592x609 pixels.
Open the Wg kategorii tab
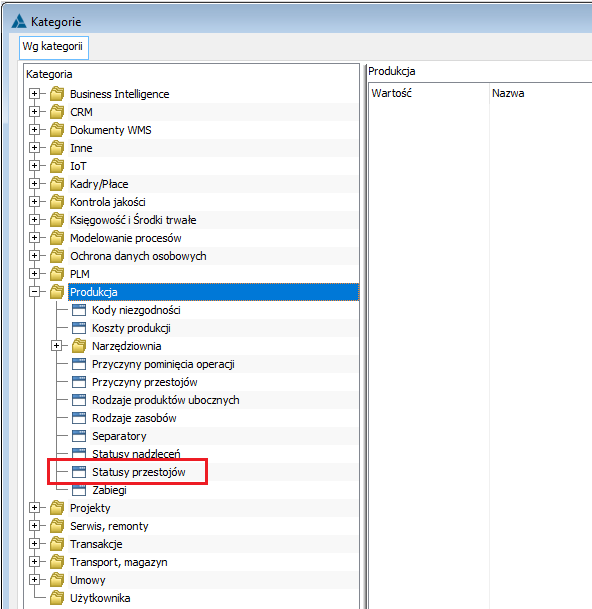tap(54, 47)
